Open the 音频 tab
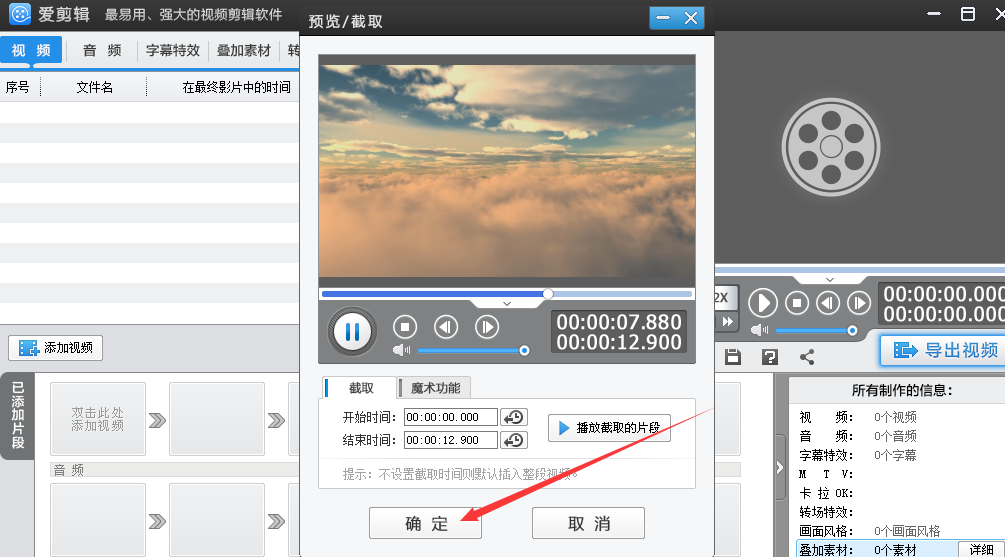 click(x=102, y=50)
